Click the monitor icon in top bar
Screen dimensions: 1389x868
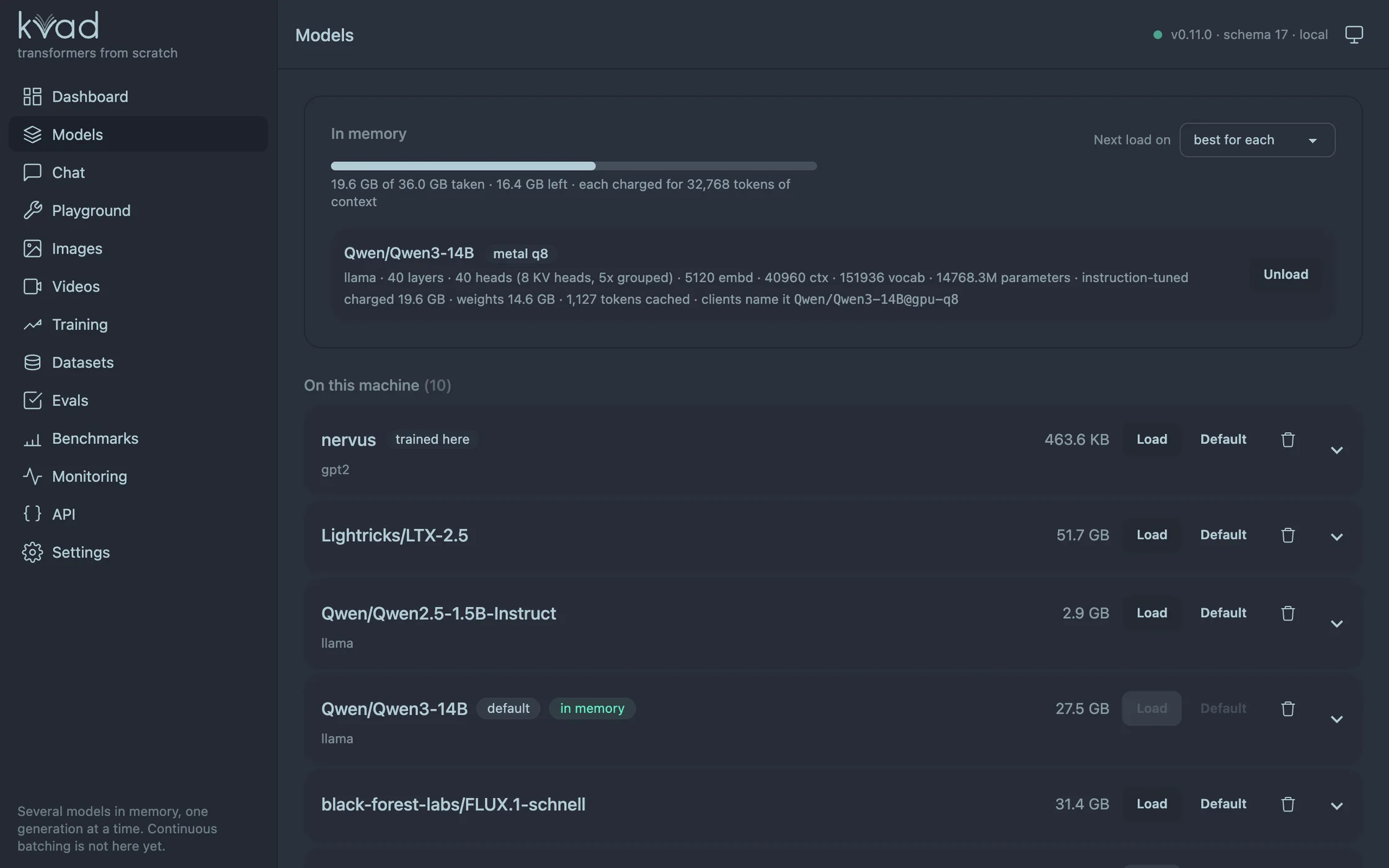coord(1354,34)
